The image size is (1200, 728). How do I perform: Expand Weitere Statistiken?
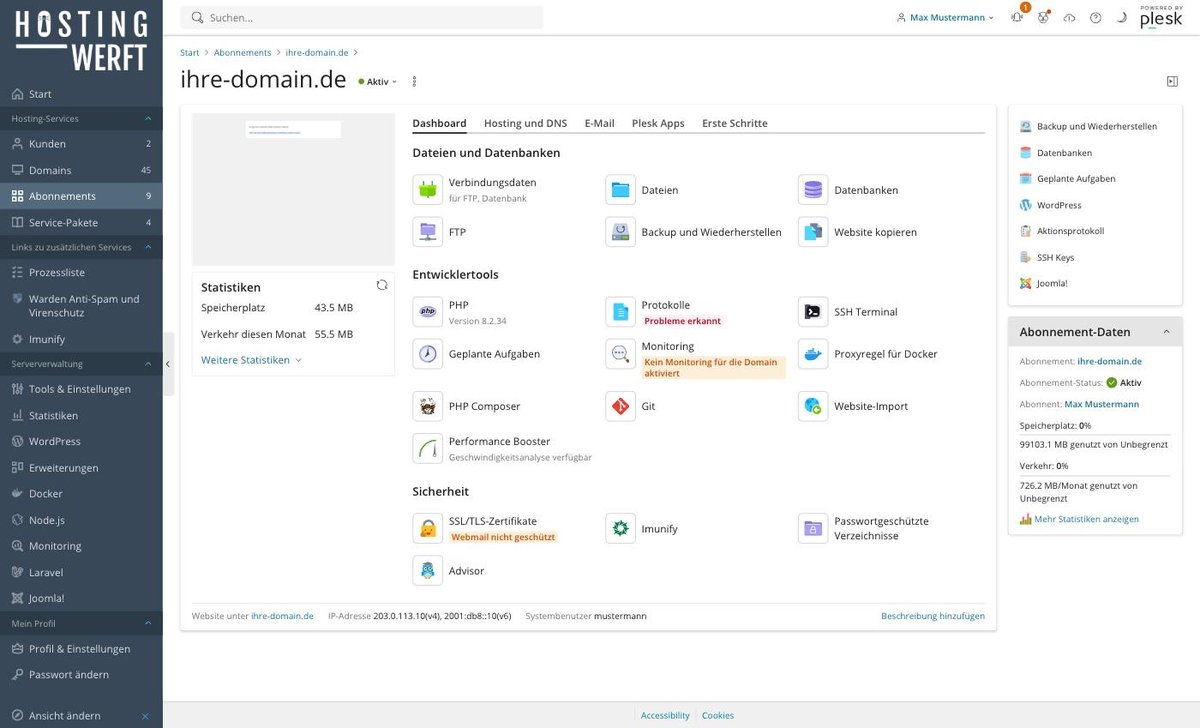click(251, 360)
